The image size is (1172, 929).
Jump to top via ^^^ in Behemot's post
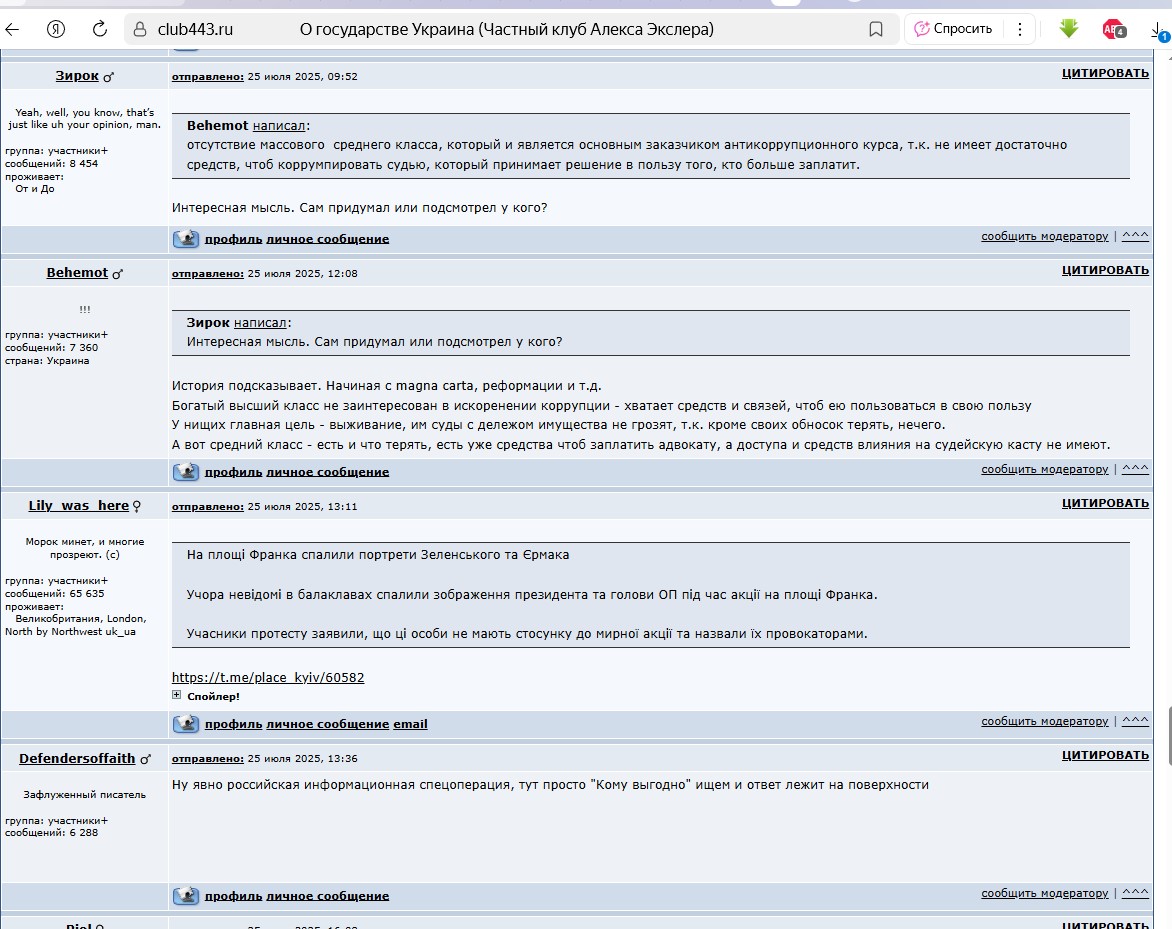click(1135, 469)
